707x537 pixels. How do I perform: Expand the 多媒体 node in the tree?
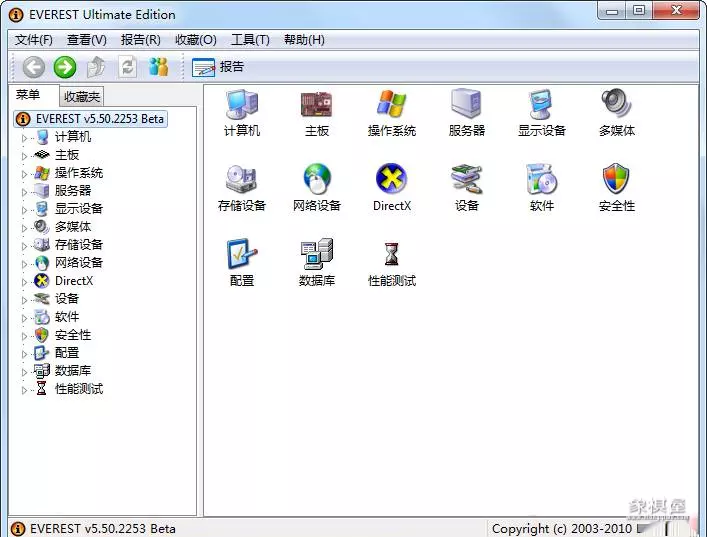point(24,228)
